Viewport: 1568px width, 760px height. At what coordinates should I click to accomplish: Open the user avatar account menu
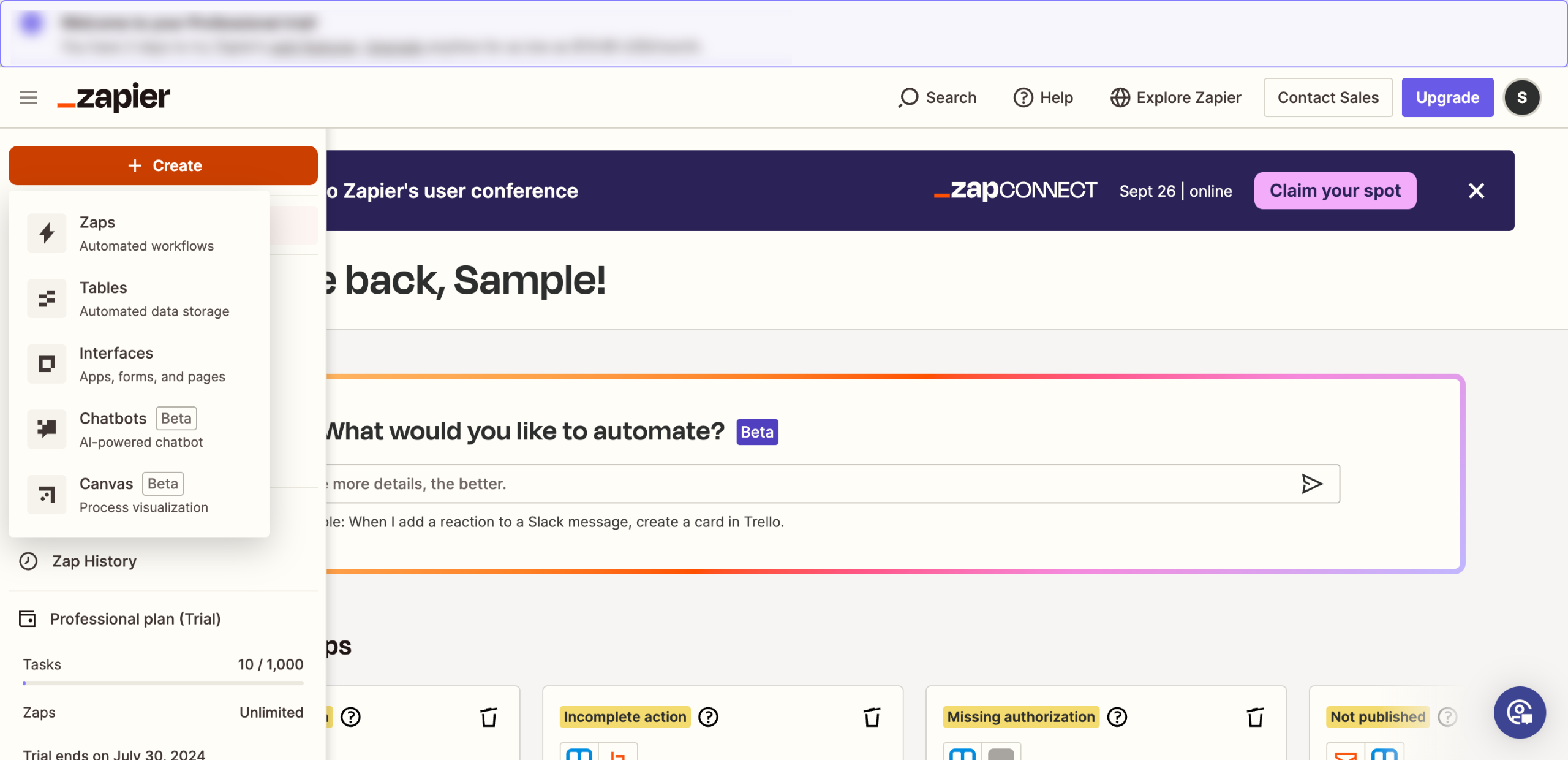[1522, 97]
